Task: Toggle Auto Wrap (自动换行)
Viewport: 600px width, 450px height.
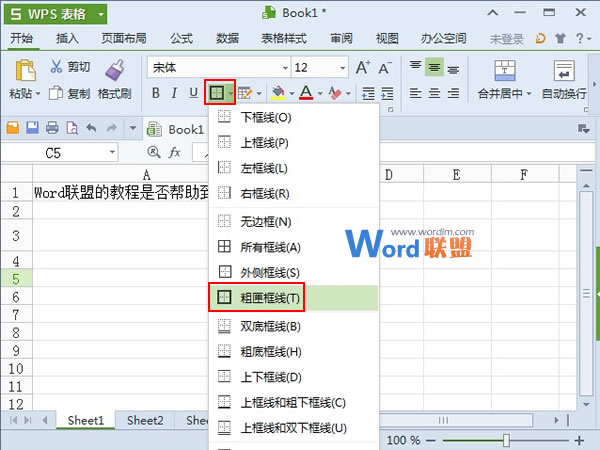Action: click(564, 80)
